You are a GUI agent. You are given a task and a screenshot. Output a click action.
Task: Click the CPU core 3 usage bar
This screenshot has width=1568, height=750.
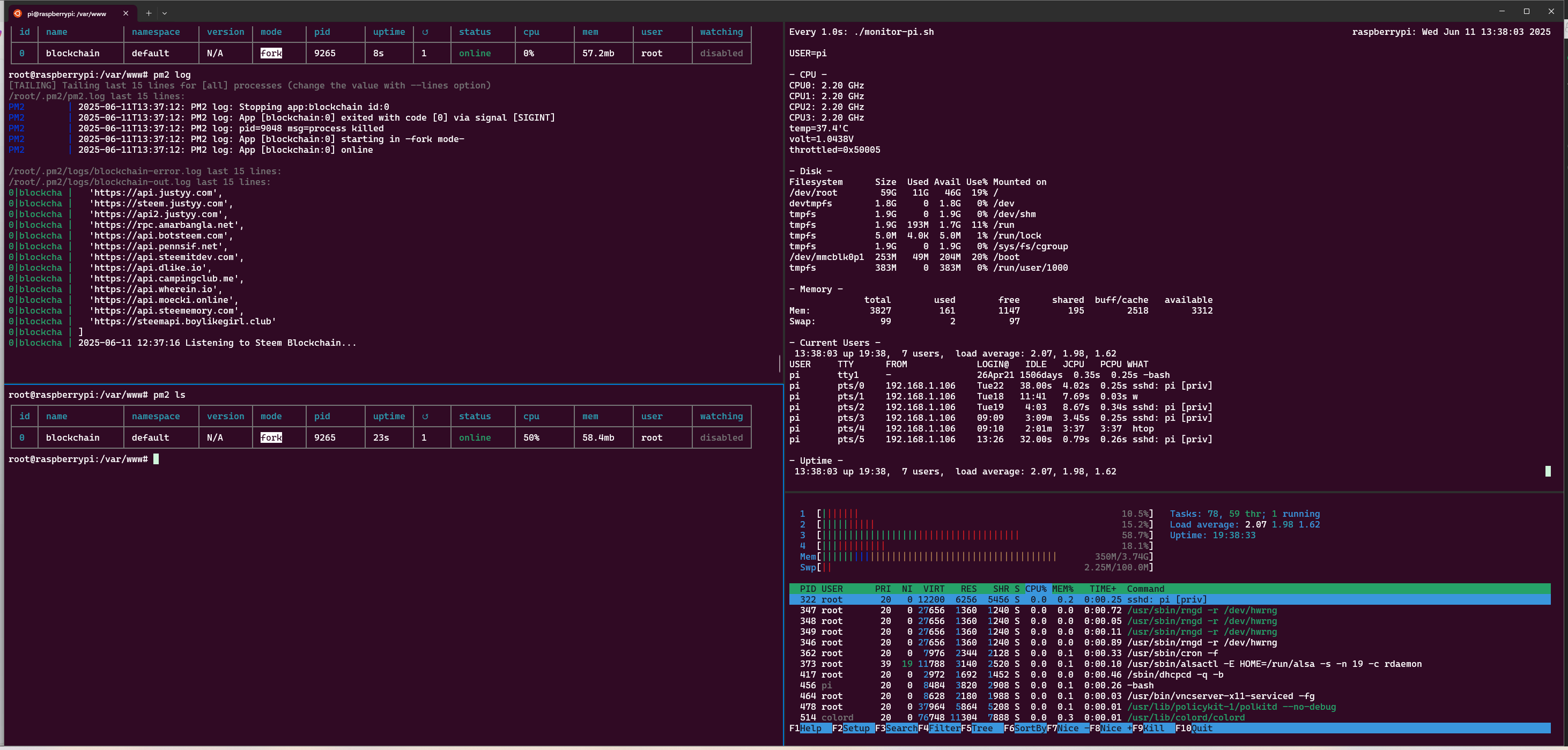click(x=919, y=535)
